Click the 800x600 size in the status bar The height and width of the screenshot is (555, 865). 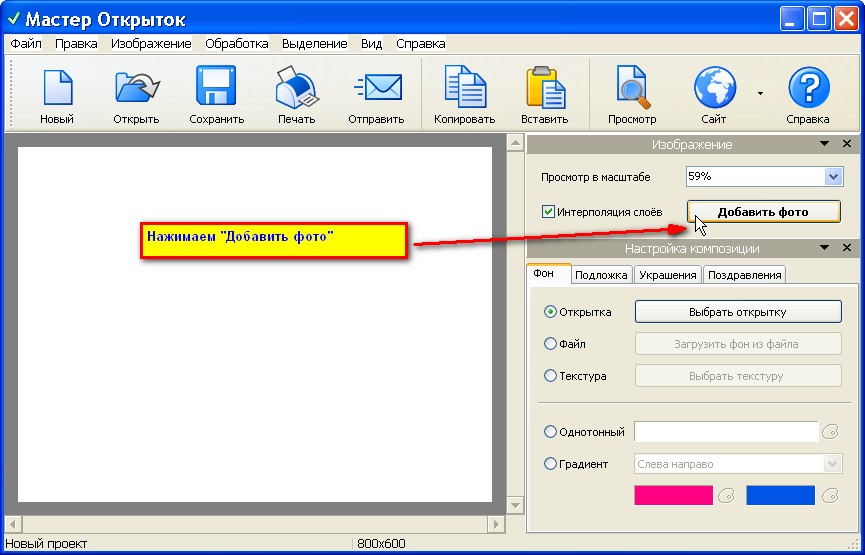[381, 543]
